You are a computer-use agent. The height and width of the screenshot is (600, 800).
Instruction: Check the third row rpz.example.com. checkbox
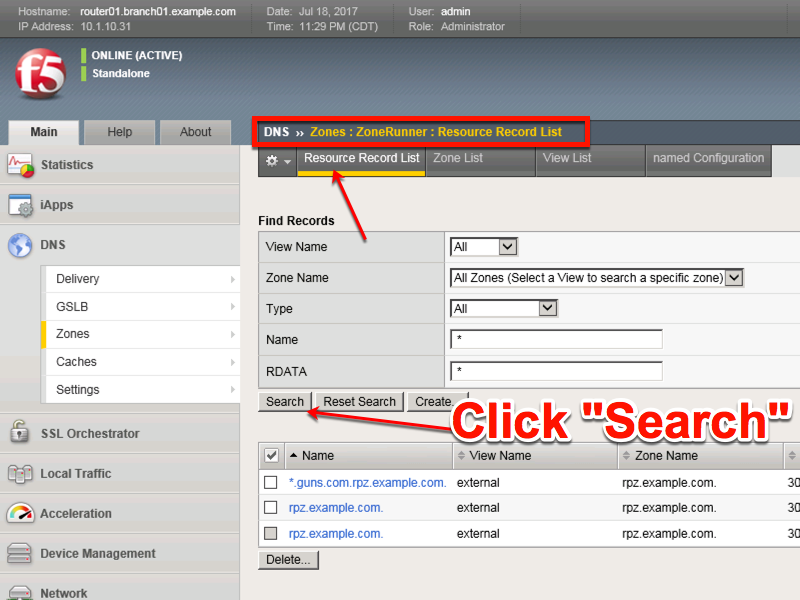pos(270,533)
